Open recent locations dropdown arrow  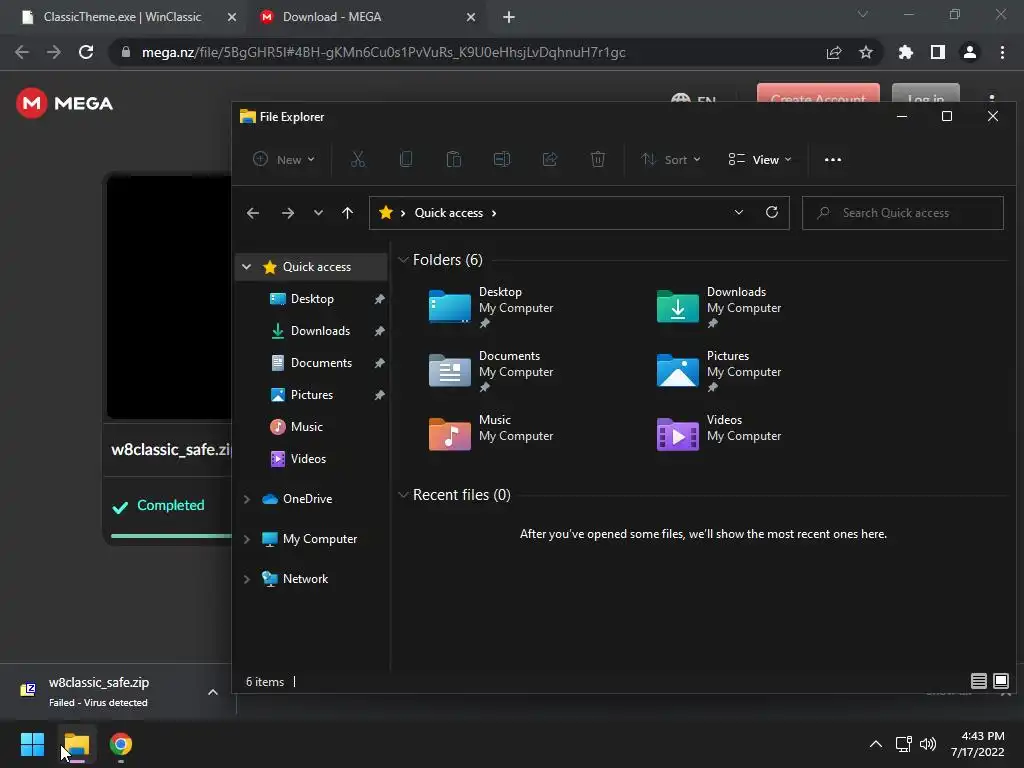click(318, 213)
